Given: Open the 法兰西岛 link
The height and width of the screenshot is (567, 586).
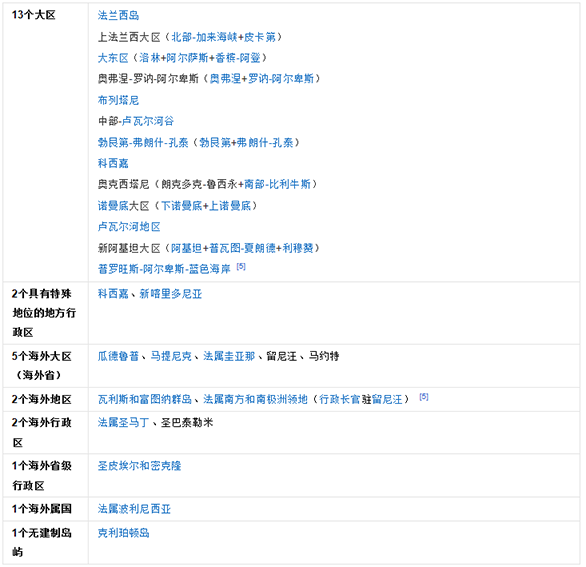Looking at the screenshot, I should [x=118, y=15].
